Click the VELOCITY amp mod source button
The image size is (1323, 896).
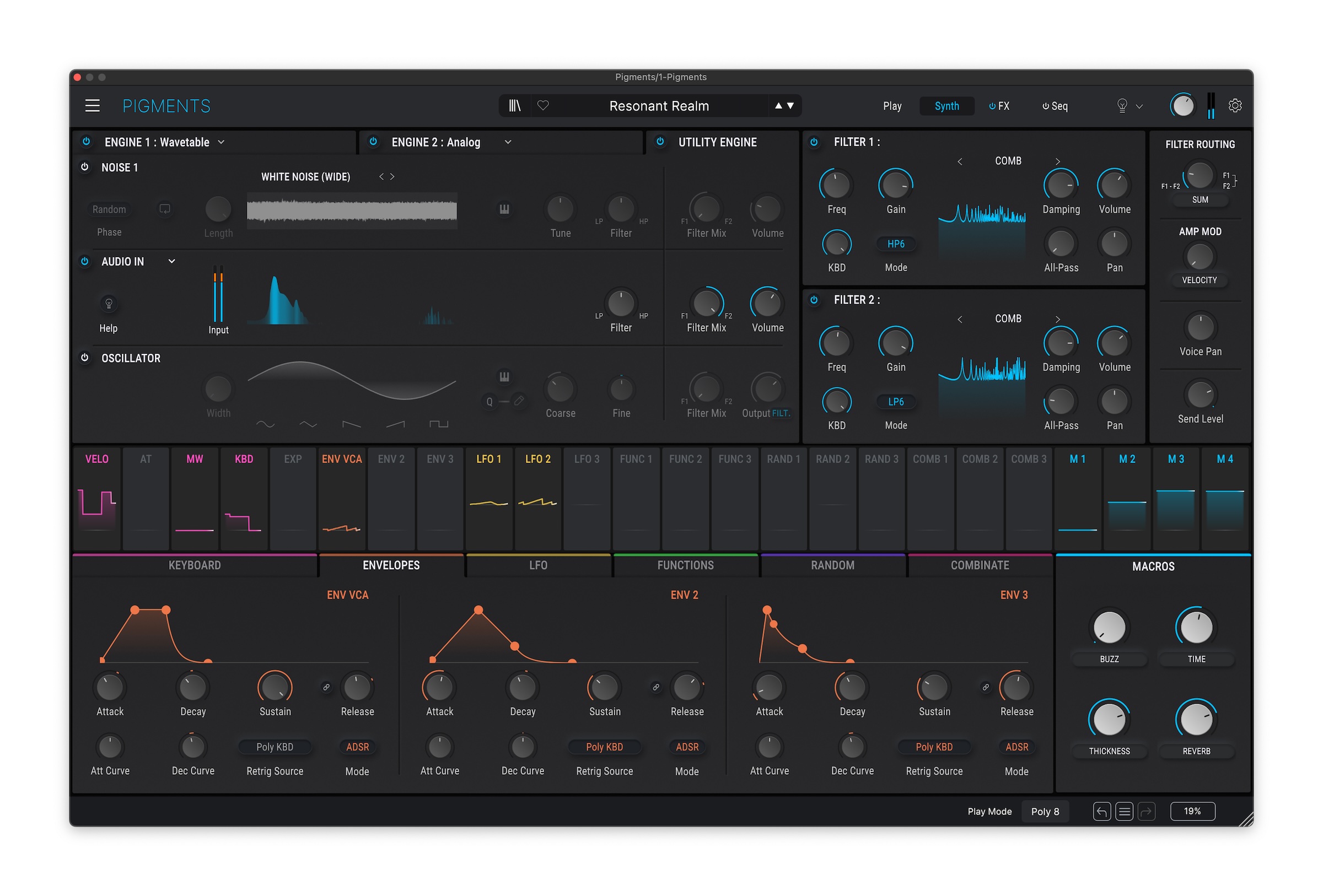coord(1200,280)
